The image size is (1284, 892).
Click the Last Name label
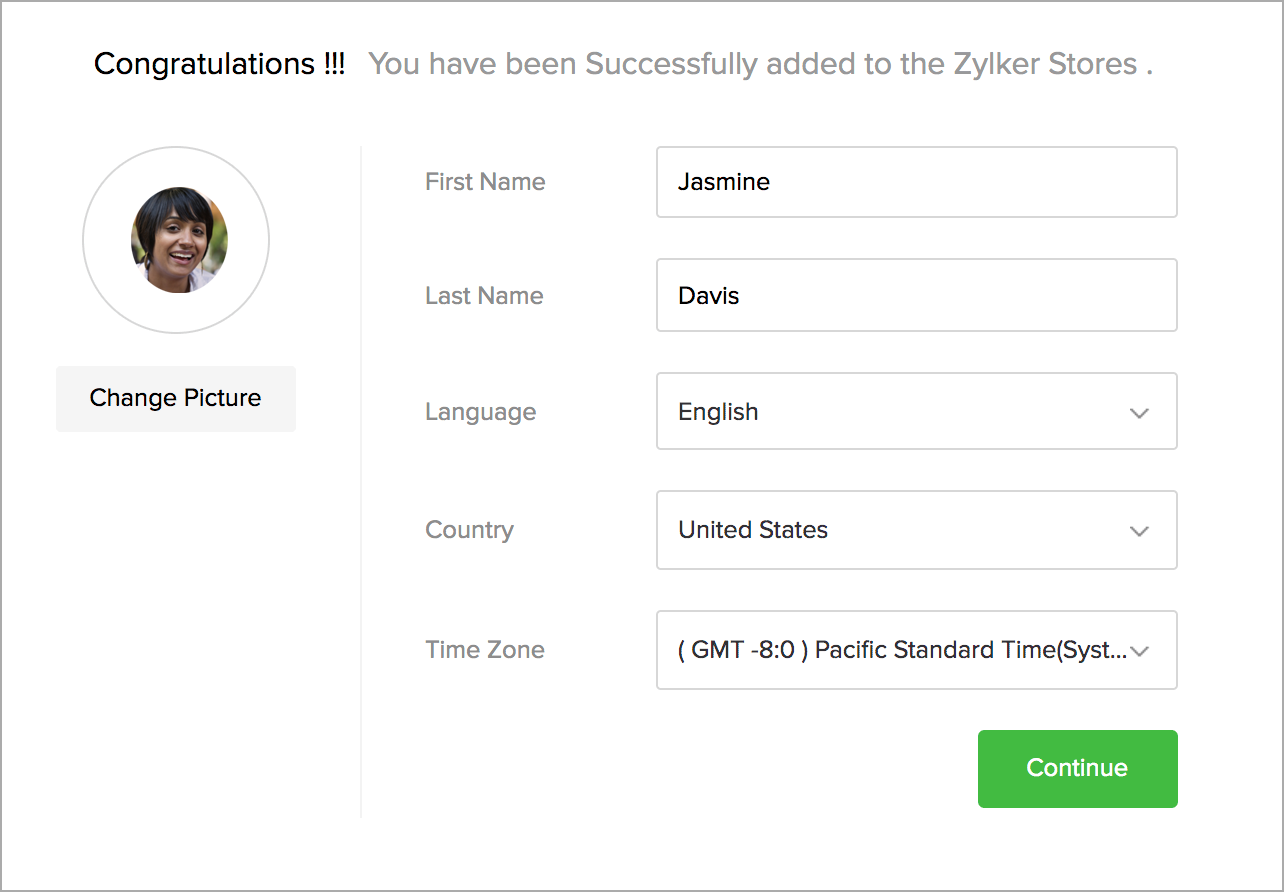(484, 296)
